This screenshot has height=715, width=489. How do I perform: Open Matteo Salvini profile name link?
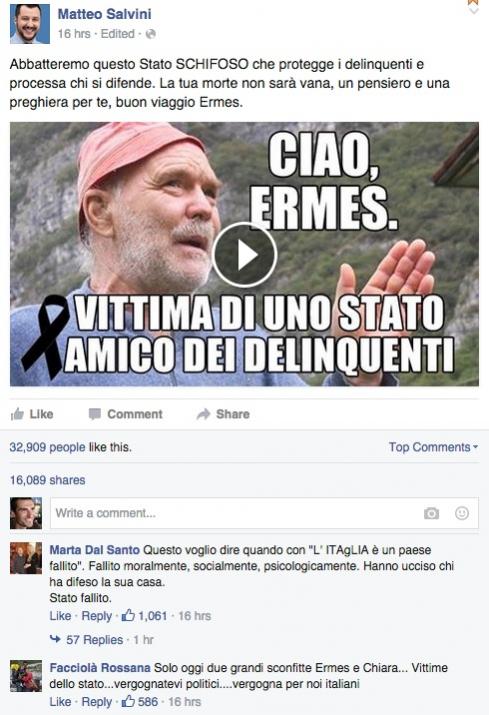click(104, 14)
